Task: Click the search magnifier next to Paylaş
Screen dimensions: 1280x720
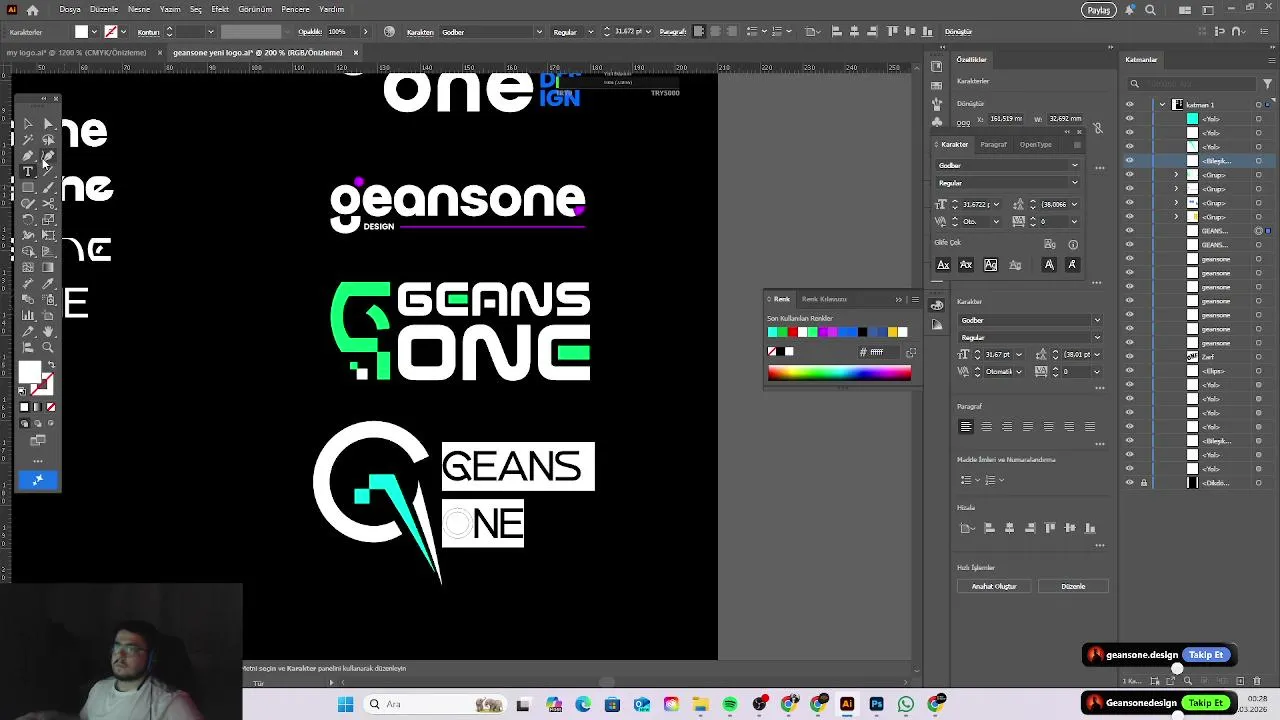Action: click(1150, 10)
